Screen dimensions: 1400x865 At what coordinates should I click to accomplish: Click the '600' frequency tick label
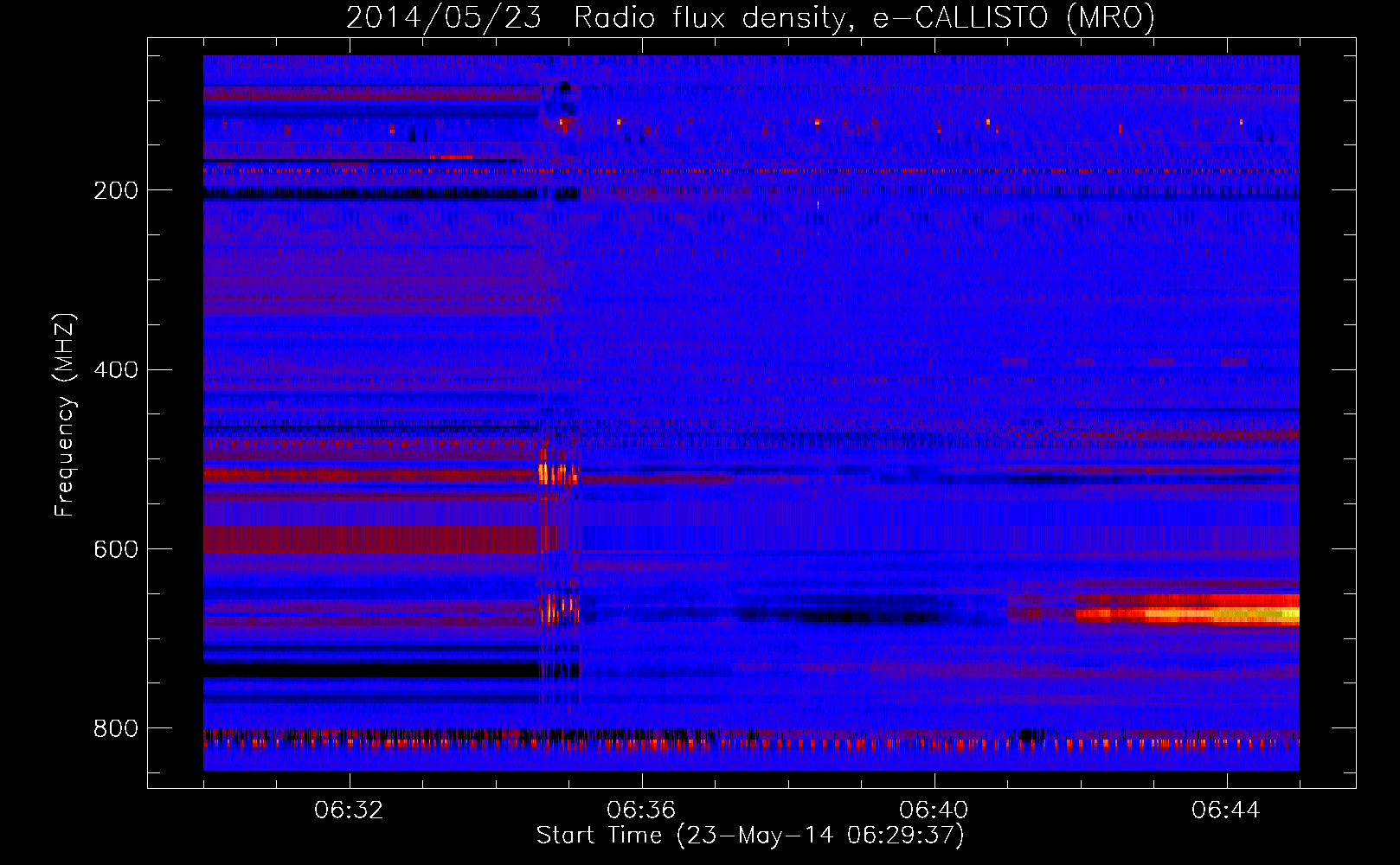(x=116, y=549)
